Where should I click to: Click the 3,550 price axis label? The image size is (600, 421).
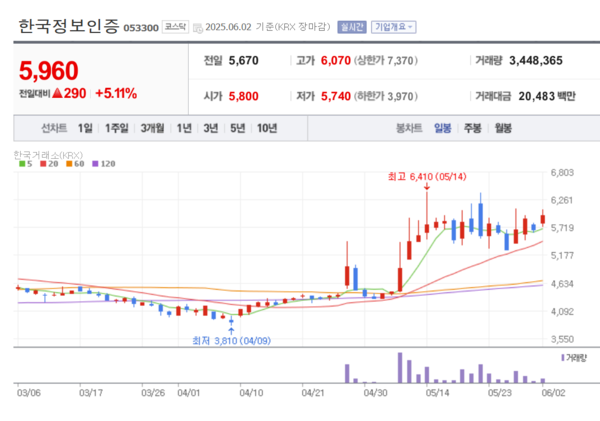coord(562,339)
